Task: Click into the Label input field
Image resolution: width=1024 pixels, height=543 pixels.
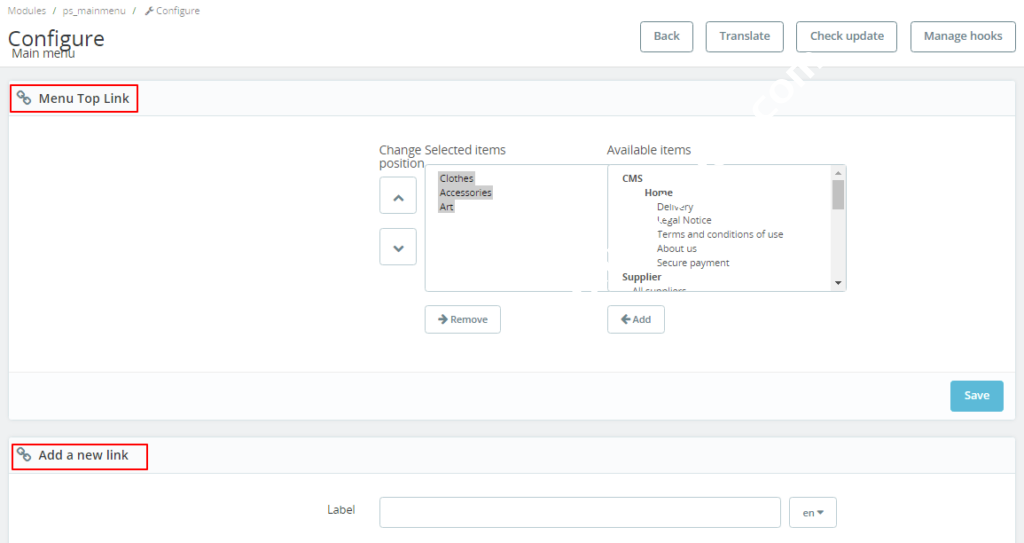Action: tap(579, 512)
